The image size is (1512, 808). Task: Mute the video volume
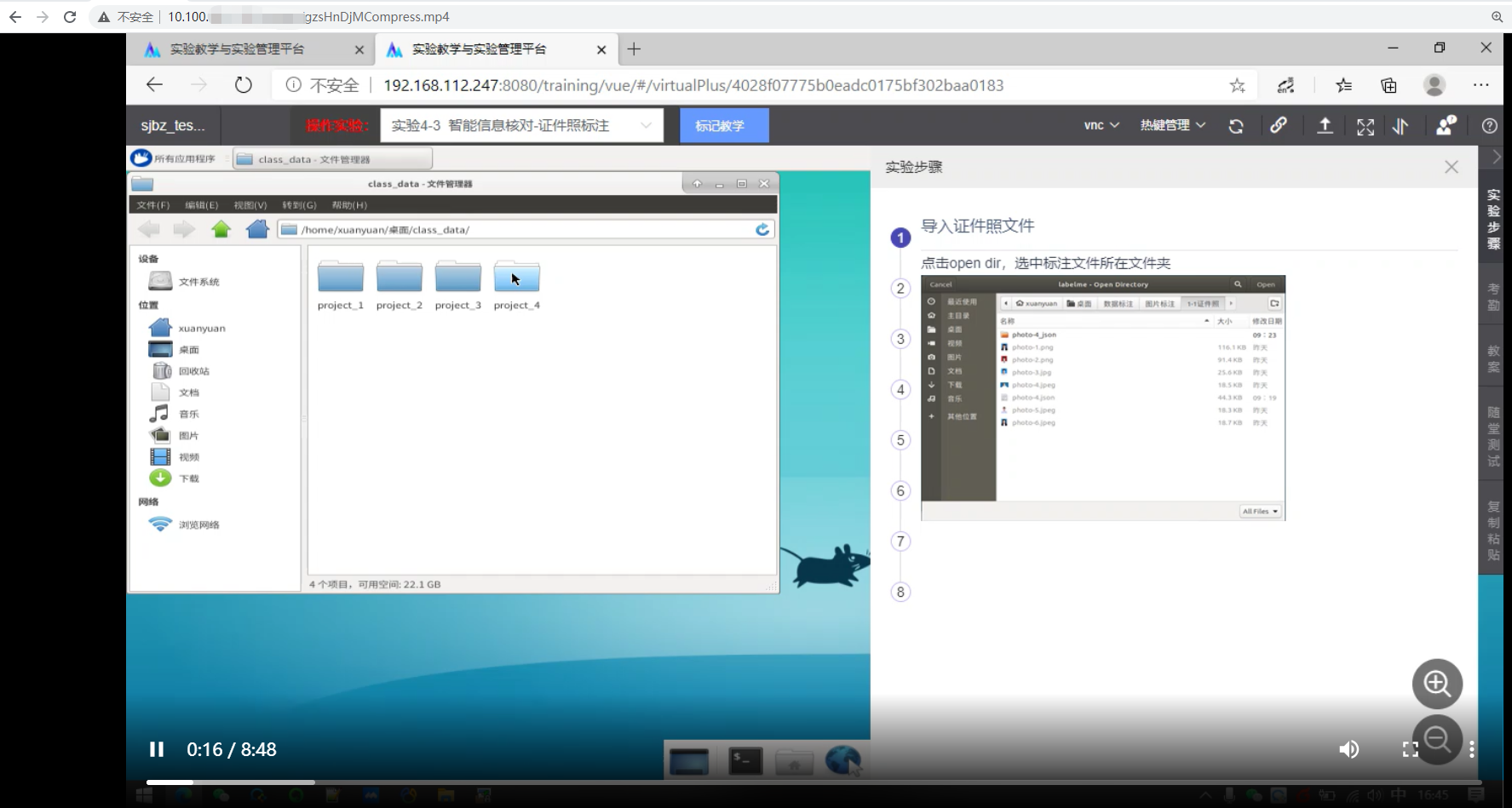1348,749
